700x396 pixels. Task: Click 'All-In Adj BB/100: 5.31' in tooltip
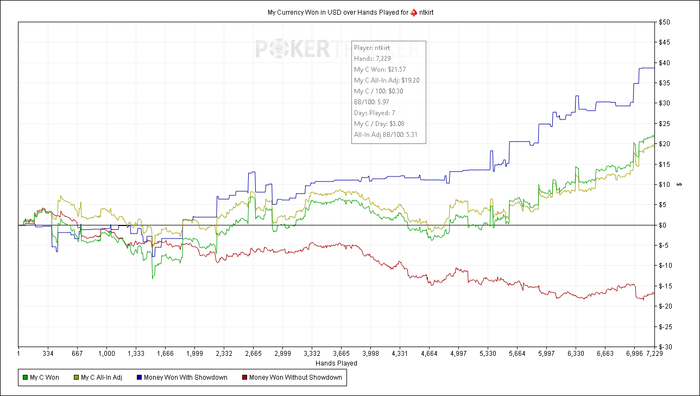coord(386,134)
